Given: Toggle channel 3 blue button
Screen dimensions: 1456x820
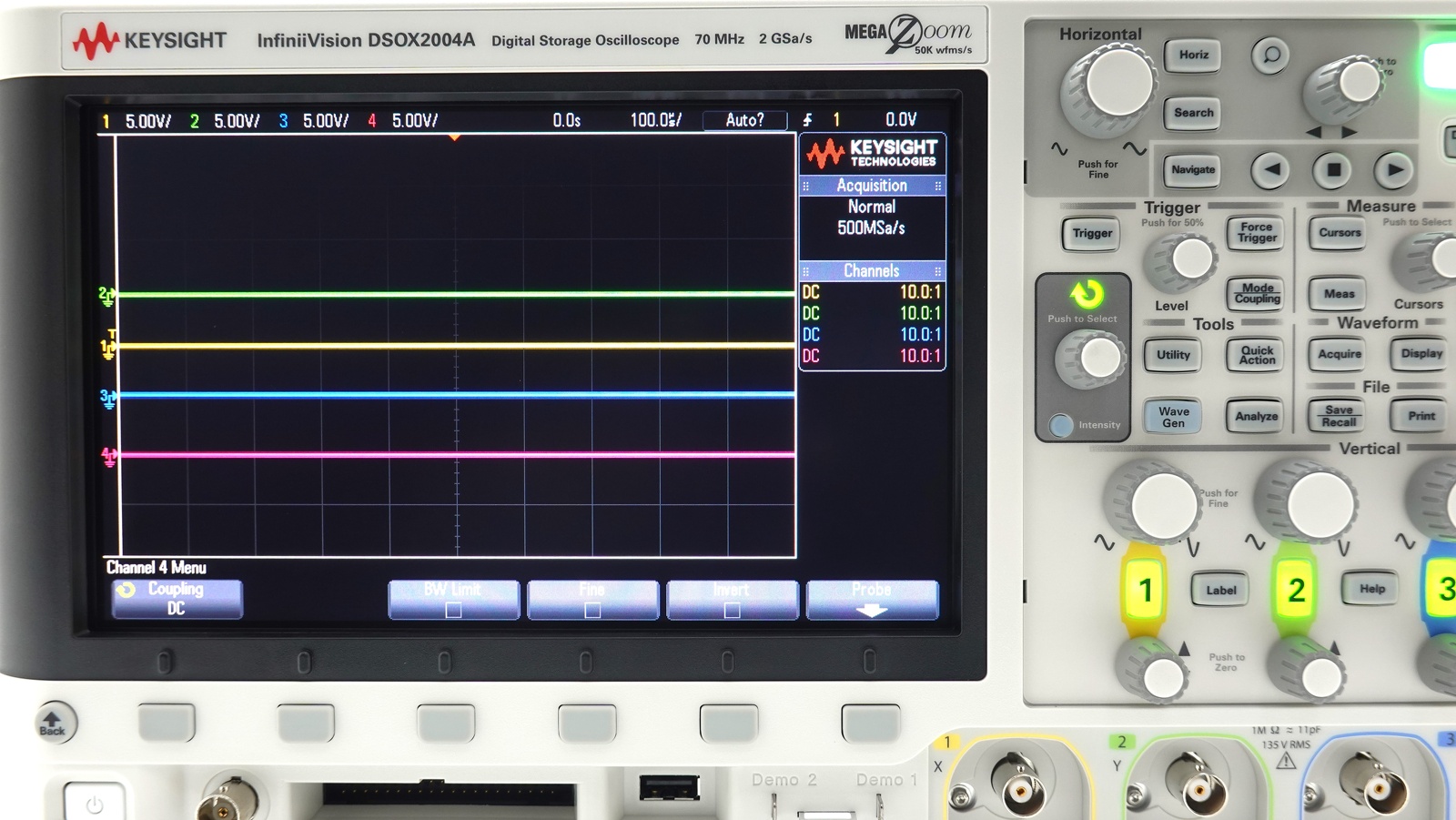Looking at the screenshot, I should 1442,590.
